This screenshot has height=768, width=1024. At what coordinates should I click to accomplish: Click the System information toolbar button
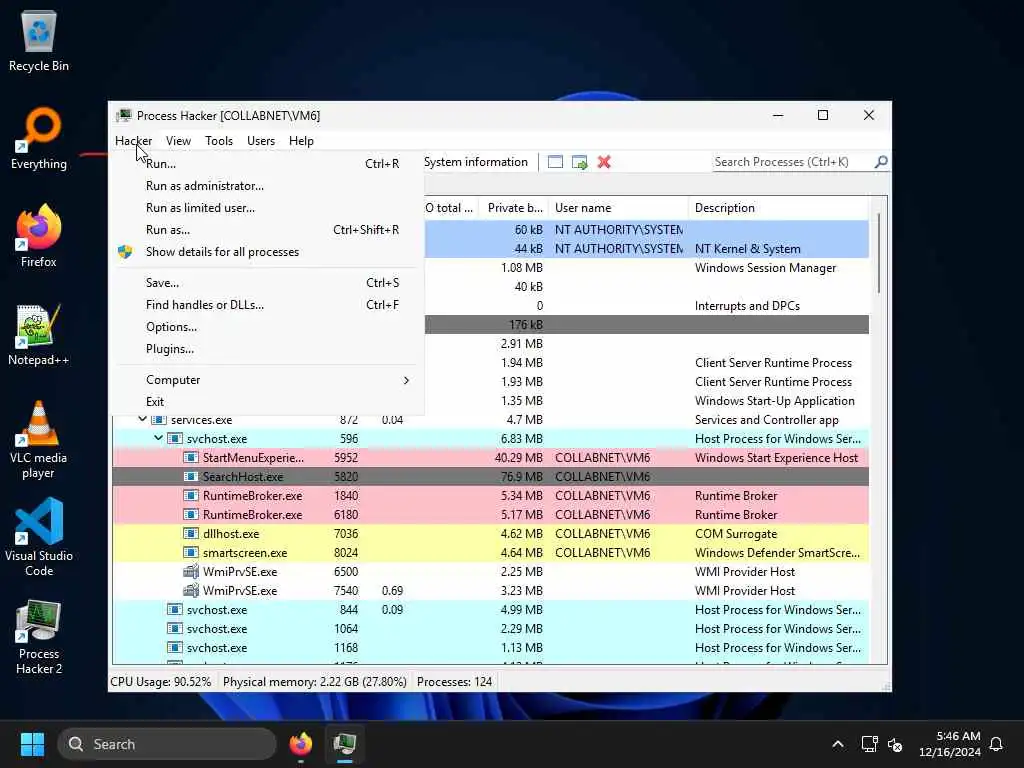476,162
